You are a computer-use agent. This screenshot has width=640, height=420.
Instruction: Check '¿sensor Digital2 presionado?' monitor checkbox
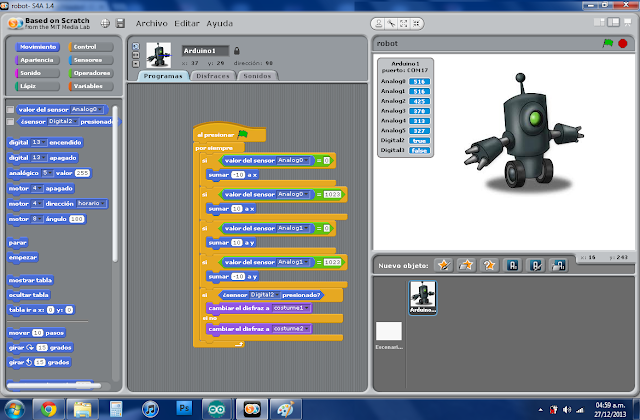point(10,122)
